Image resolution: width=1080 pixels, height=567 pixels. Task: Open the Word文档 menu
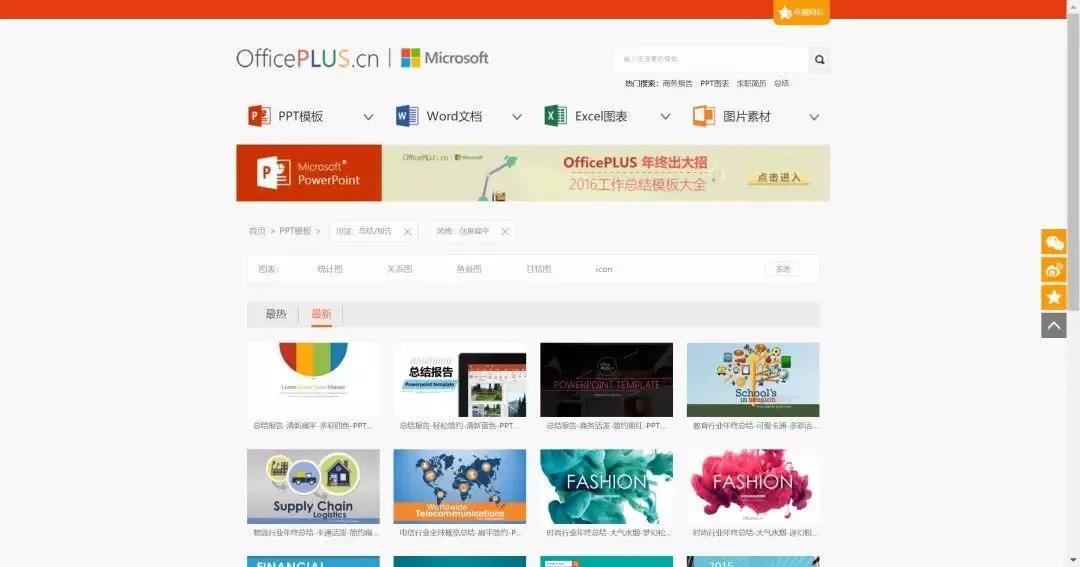[x=454, y=116]
